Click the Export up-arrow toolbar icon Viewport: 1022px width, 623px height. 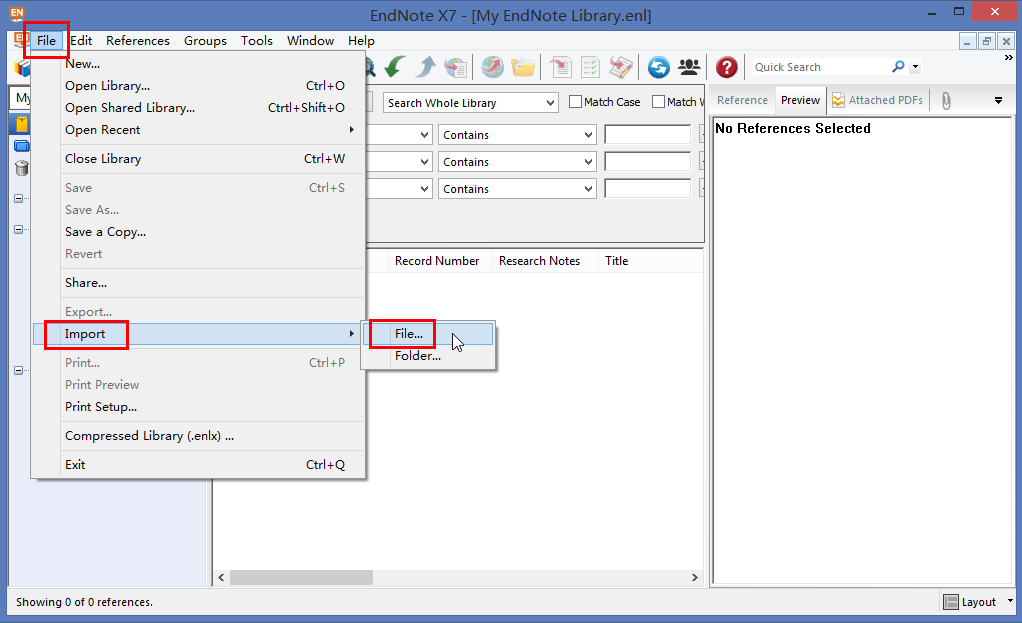coord(426,66)
